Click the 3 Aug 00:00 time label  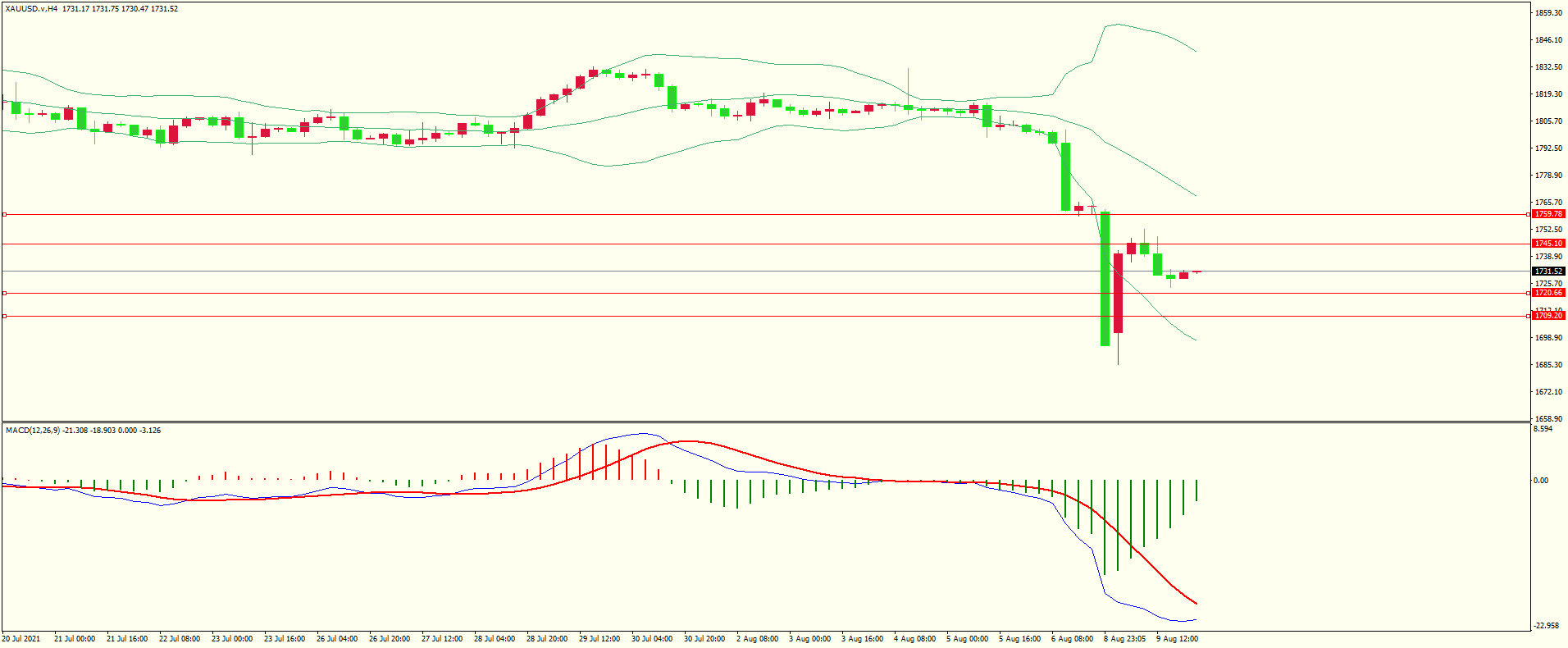(810, 639)
